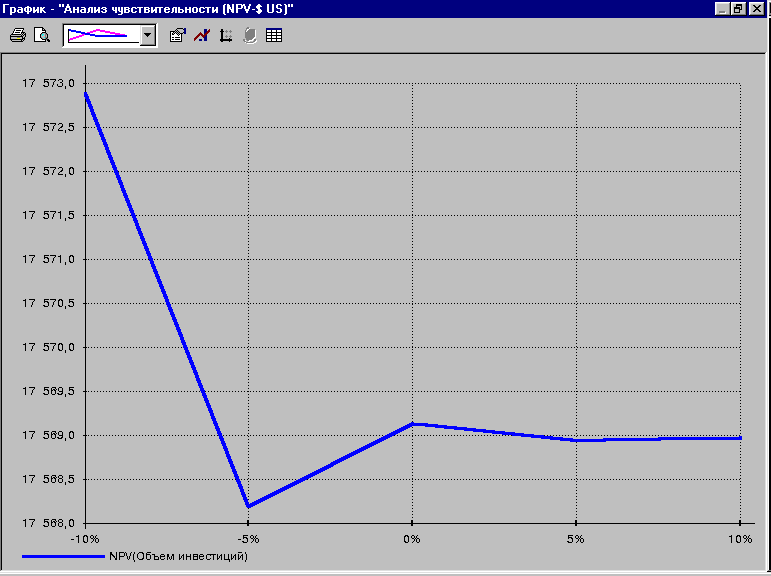Viewport: 771px width, 576px height.
Task: Click x-axis label 0%
Action: 412,539
